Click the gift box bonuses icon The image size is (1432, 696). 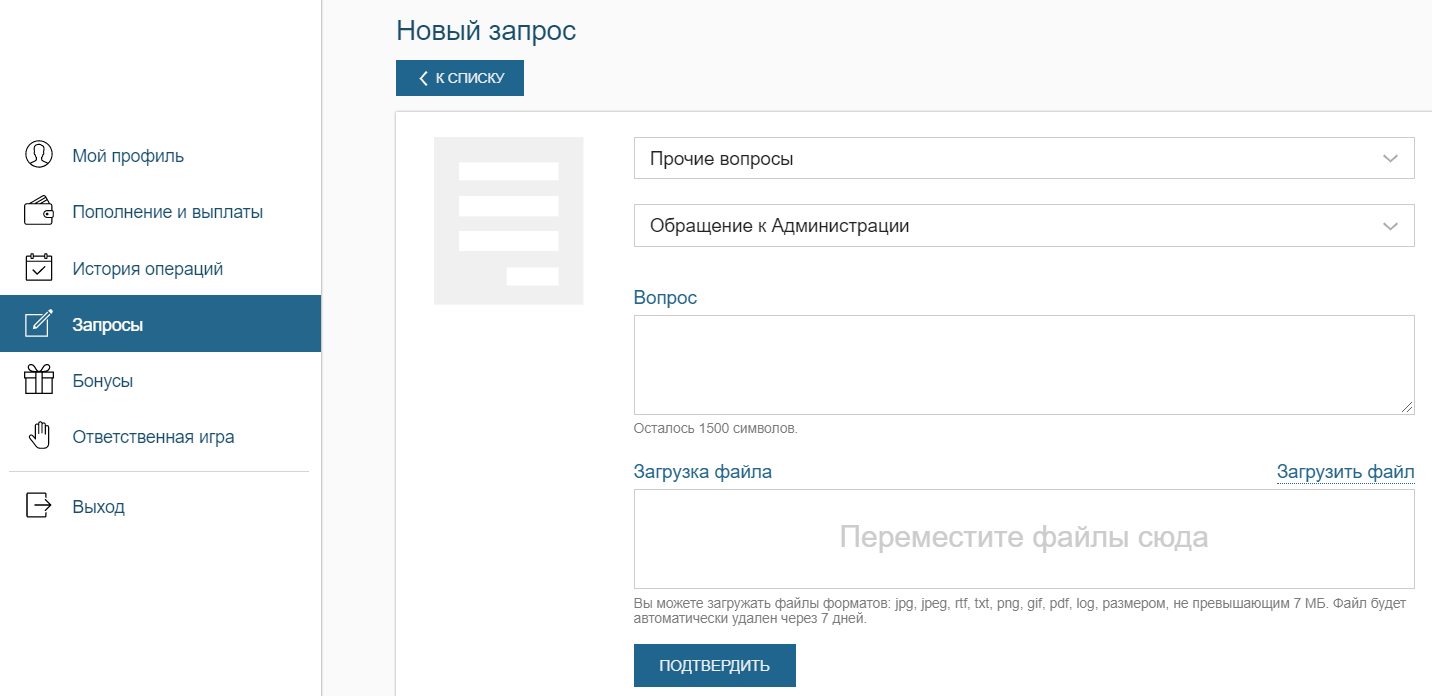[38, 380]
